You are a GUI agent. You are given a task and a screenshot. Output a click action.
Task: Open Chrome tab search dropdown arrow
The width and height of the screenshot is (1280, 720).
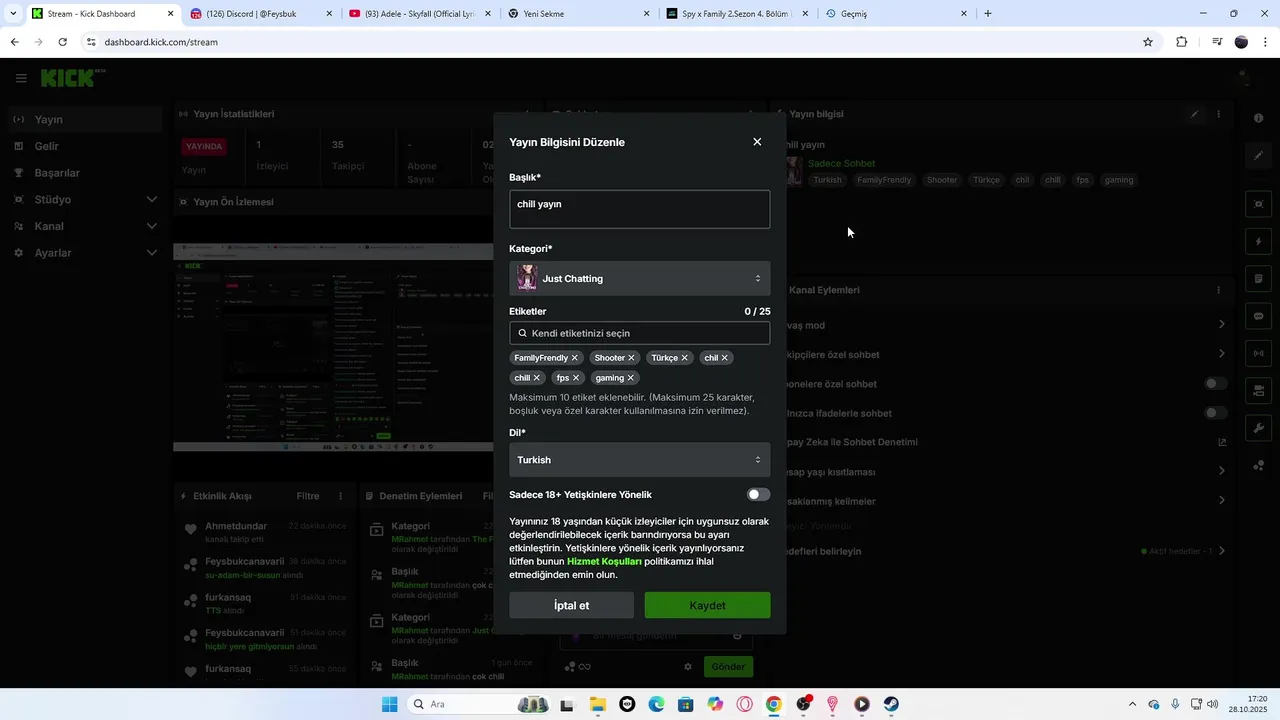point(13,14)
